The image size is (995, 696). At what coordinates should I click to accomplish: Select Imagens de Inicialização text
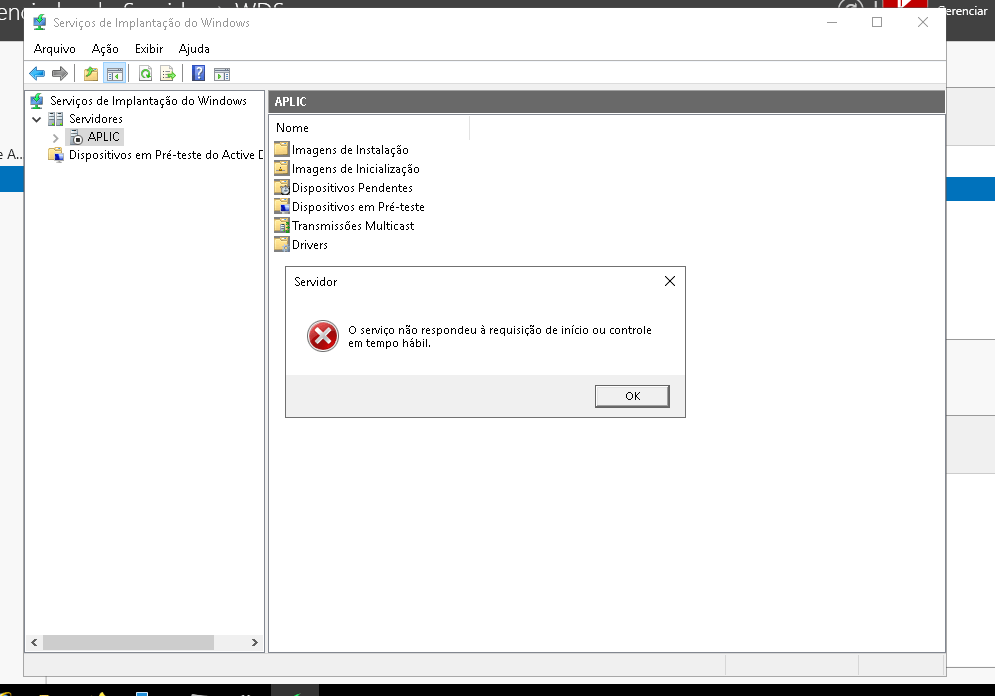click(x=356, y=169)
